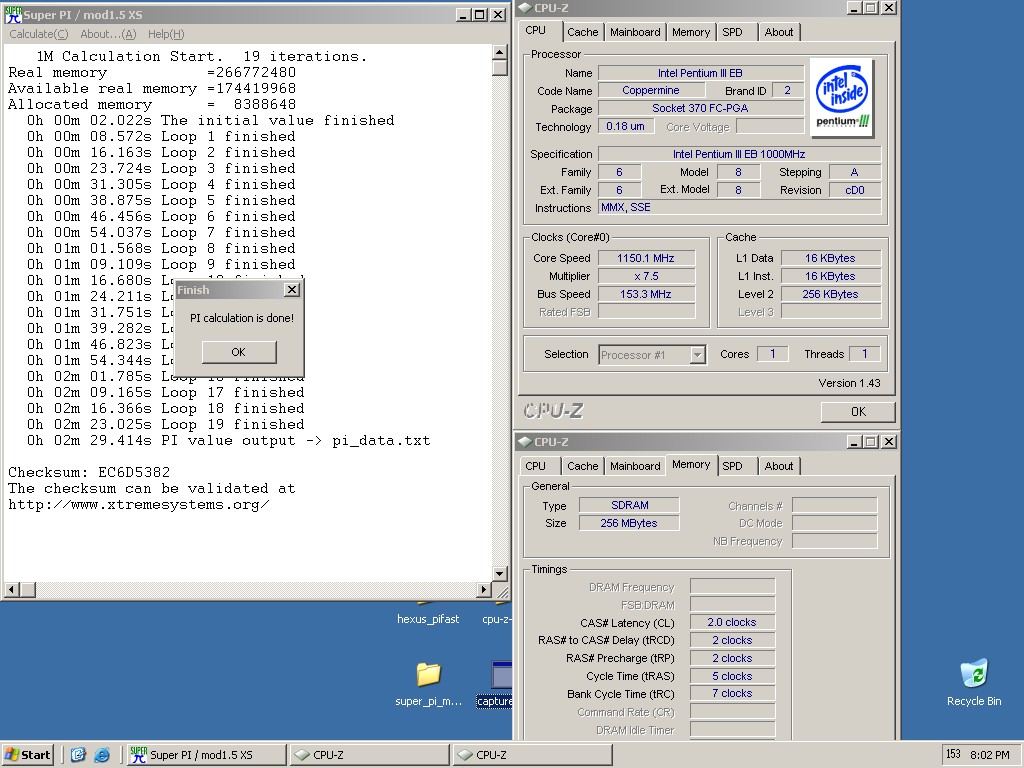Switch to Cache tab in lower CPU-Z
The width and height of the screenshot is (1024, 768).
pyautogui.click(x=583, y=466)
